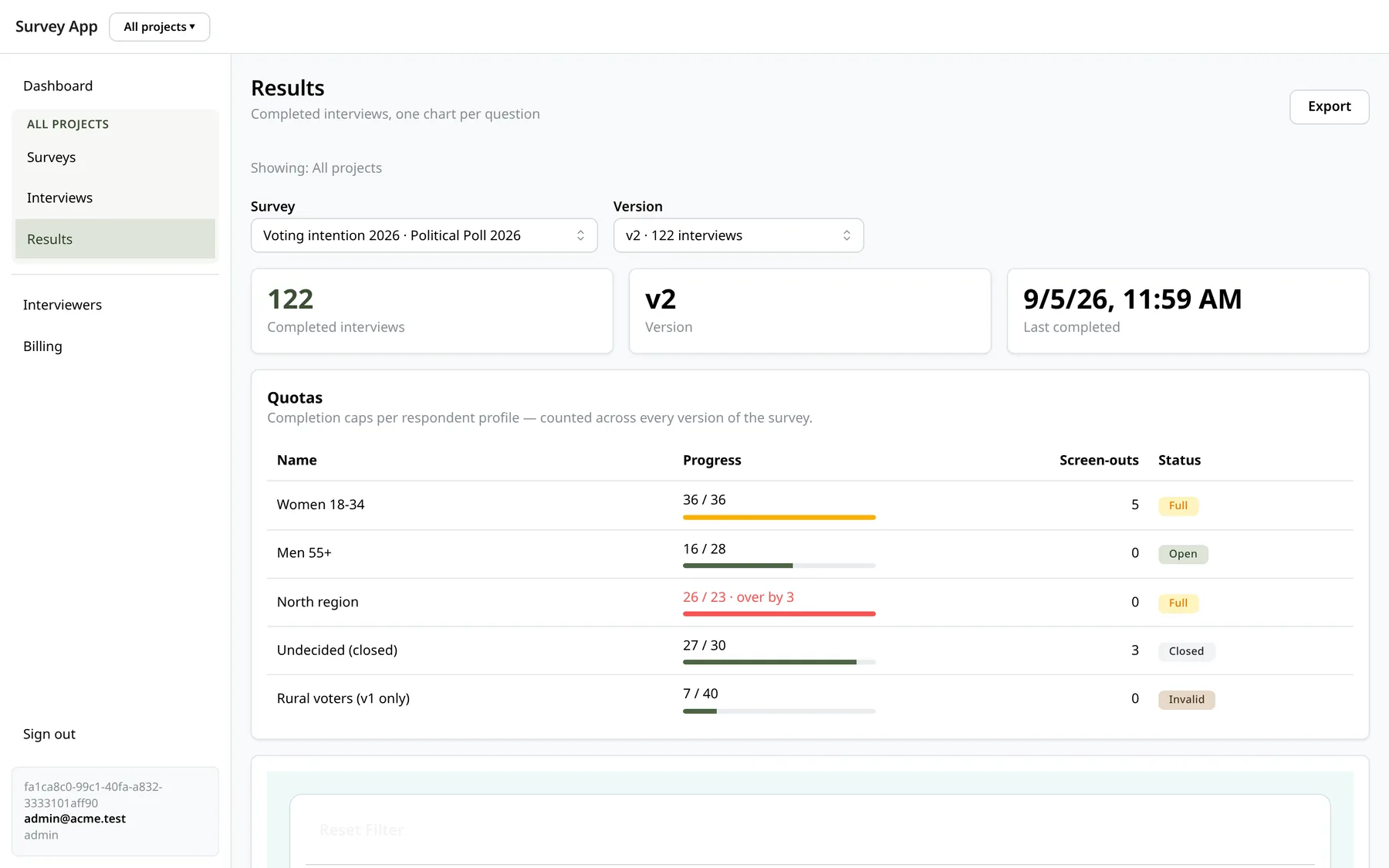Click the Open status badge
This screenshot has width=1389, height=868.
click(1183, 554)
